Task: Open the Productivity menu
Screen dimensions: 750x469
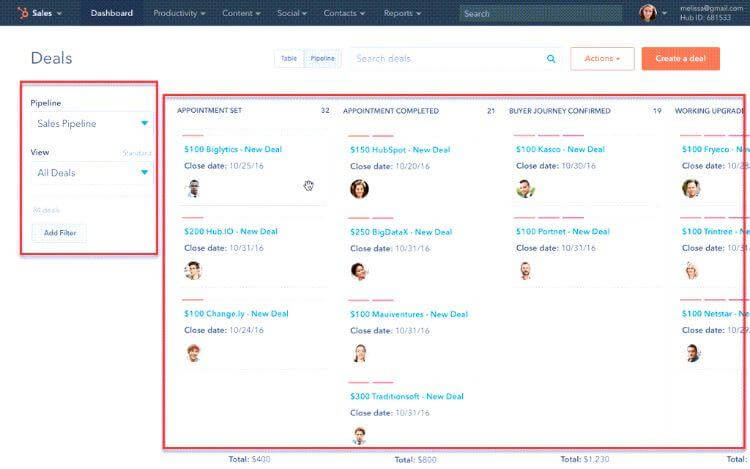Action: [179, 13]
